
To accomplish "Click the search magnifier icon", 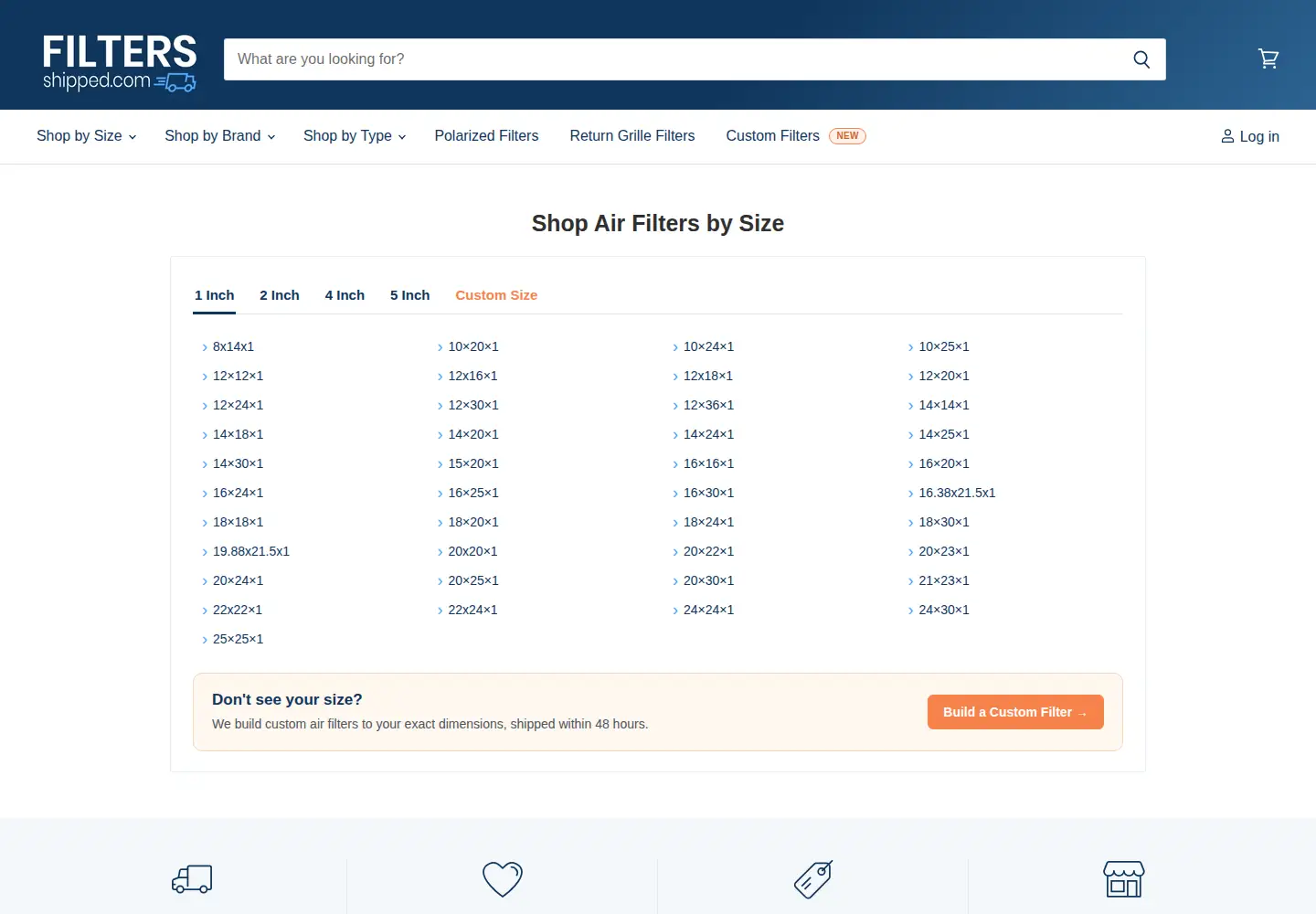I will point(1141,59).
